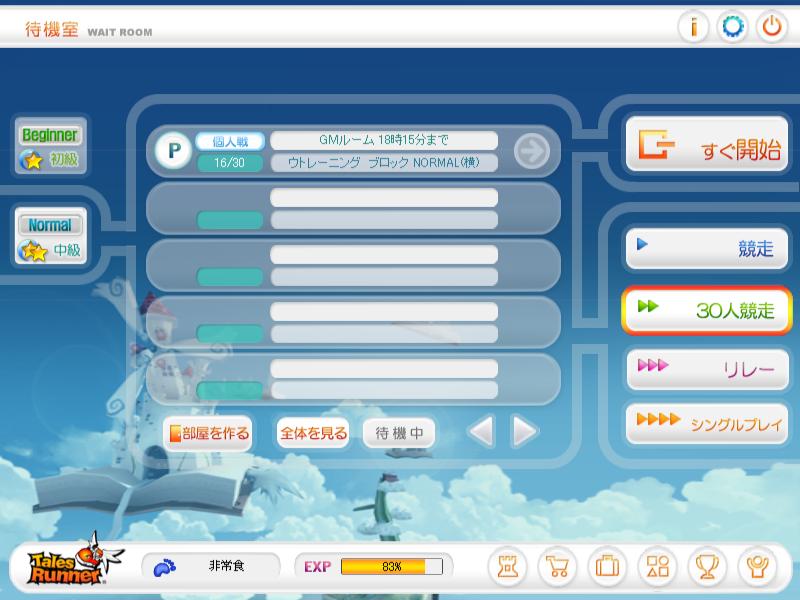
Task: Click 全体を見る view all button
Action: point(313,433)
